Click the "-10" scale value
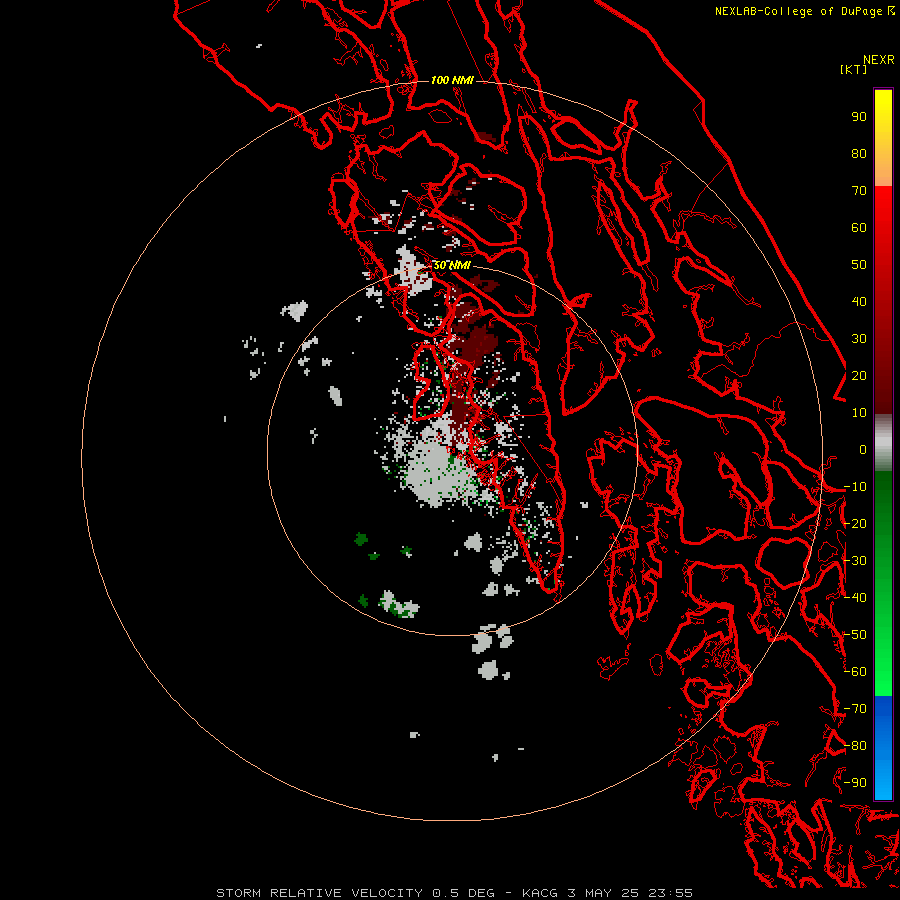The height and width of the screenshot is (900, 900). tap(855, 487)
